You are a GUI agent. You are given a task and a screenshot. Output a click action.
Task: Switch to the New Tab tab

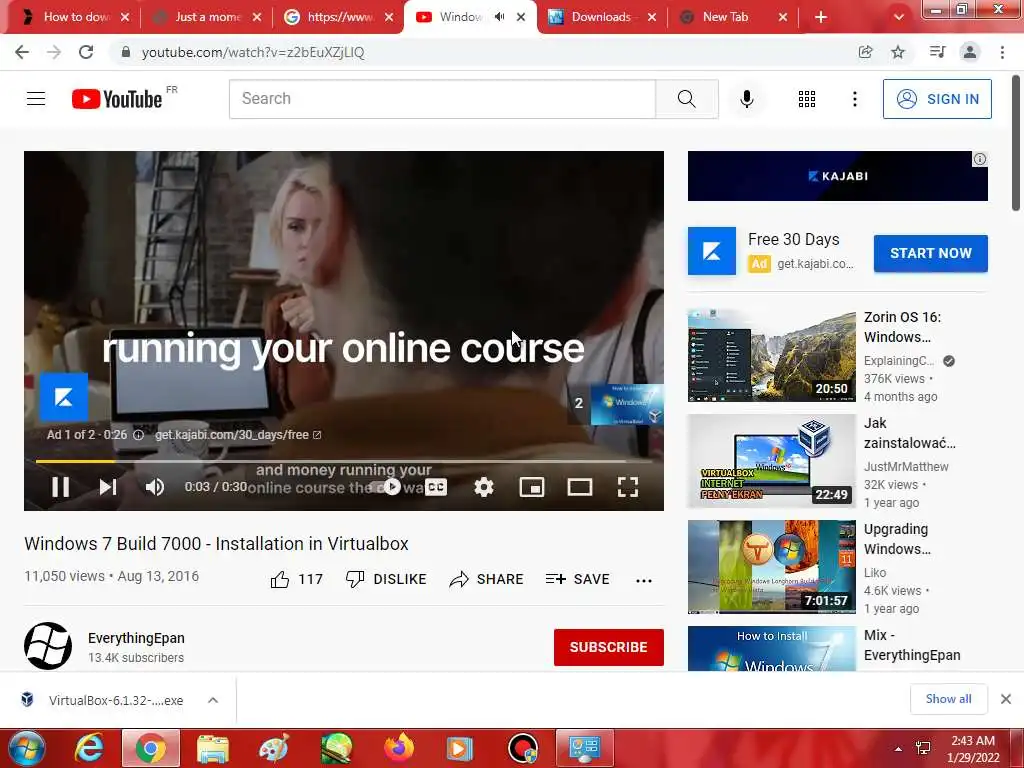733,17
